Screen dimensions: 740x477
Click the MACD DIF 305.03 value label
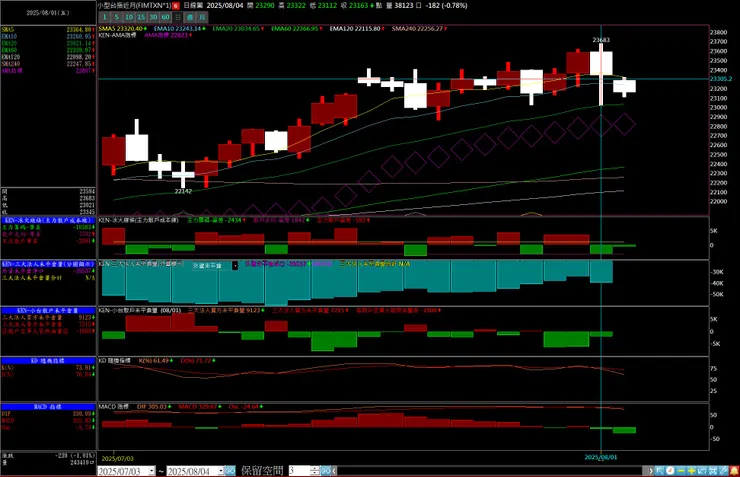point(154,406)
